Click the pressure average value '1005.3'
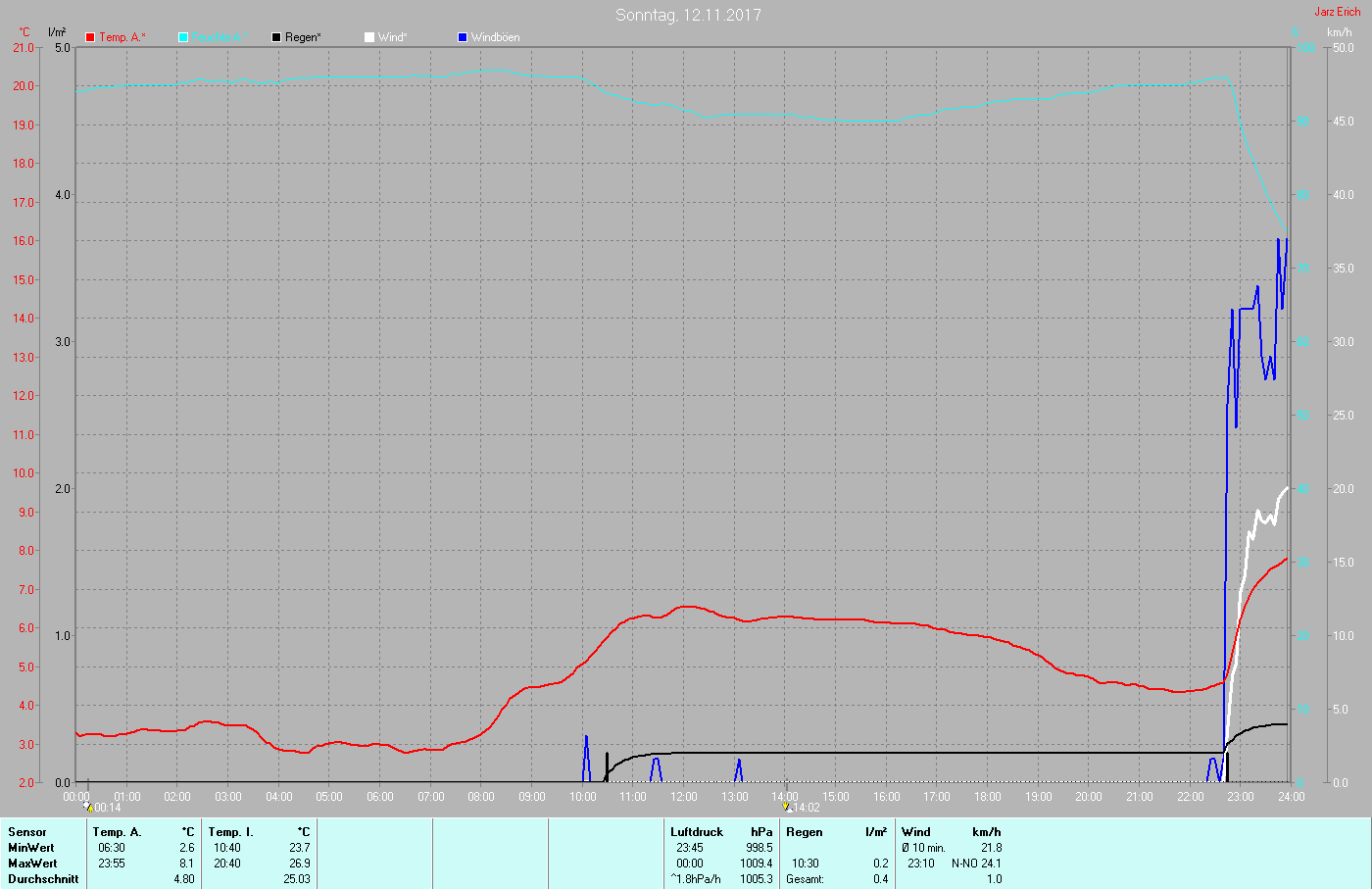The image size is (1372, 889). coord(757,879)
